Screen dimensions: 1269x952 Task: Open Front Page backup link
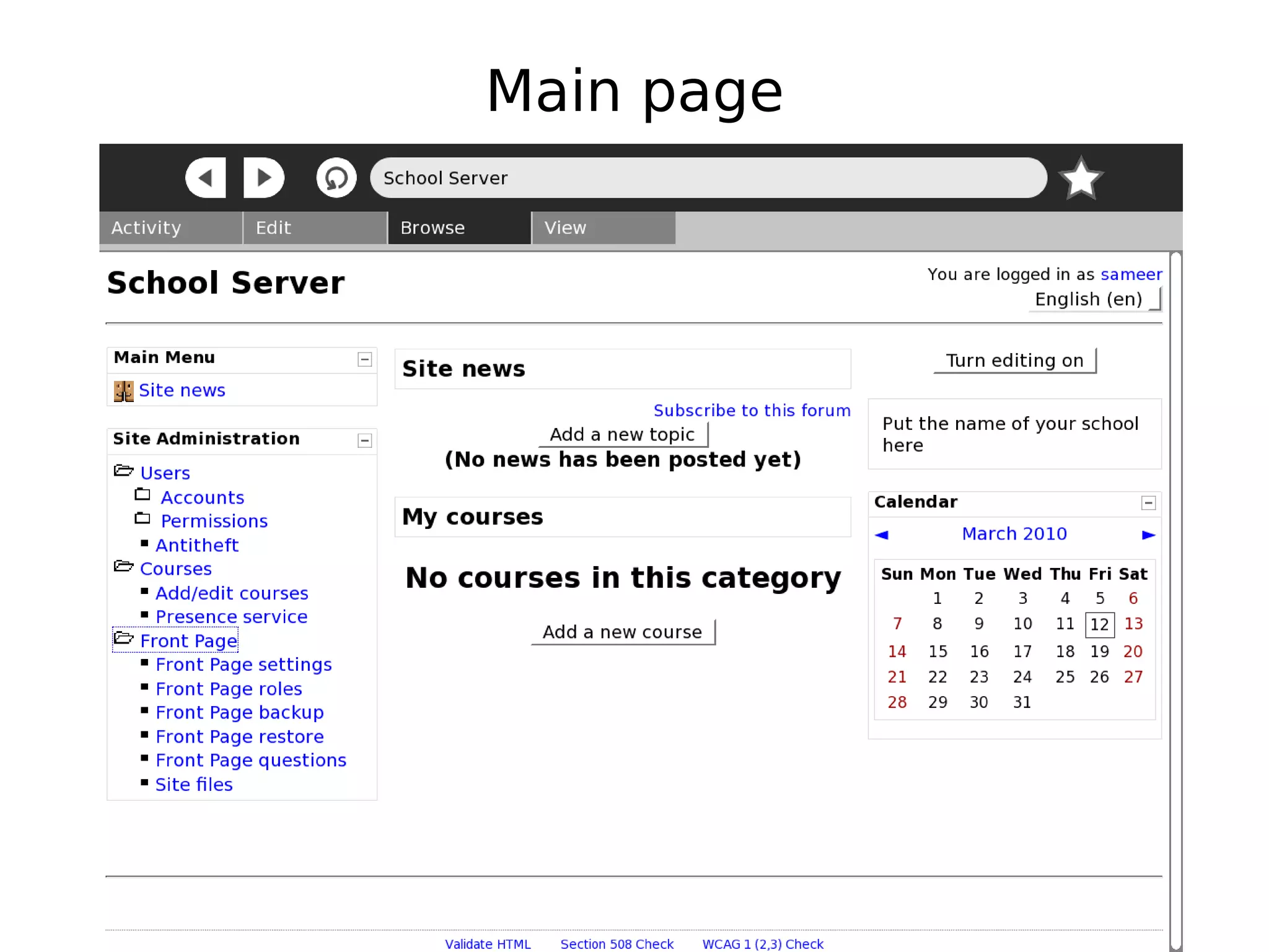[240, 712]
